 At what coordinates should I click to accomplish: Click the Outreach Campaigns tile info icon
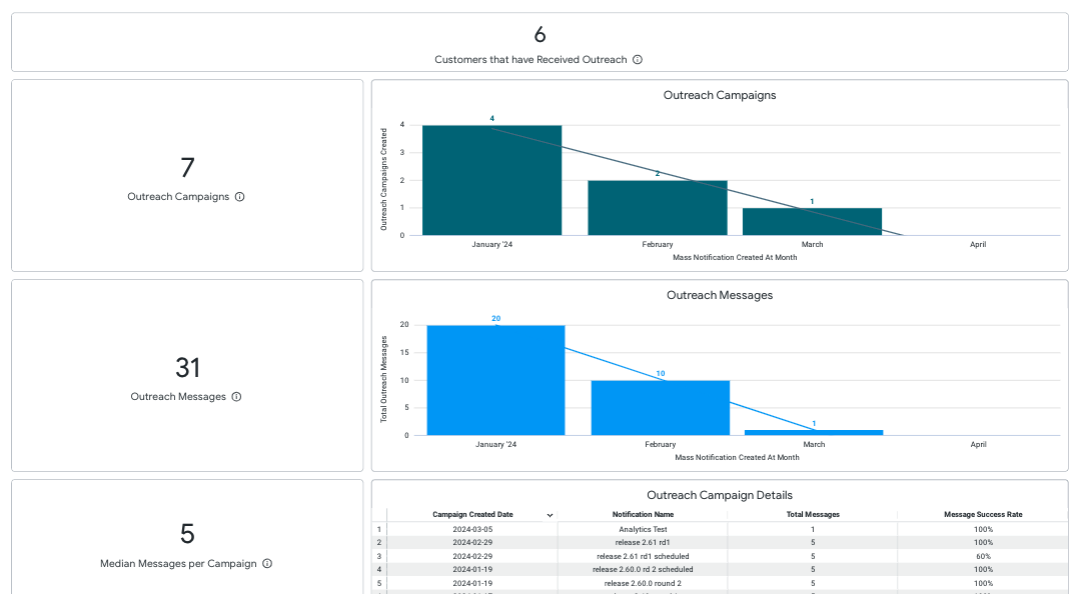tap(240, 197)
